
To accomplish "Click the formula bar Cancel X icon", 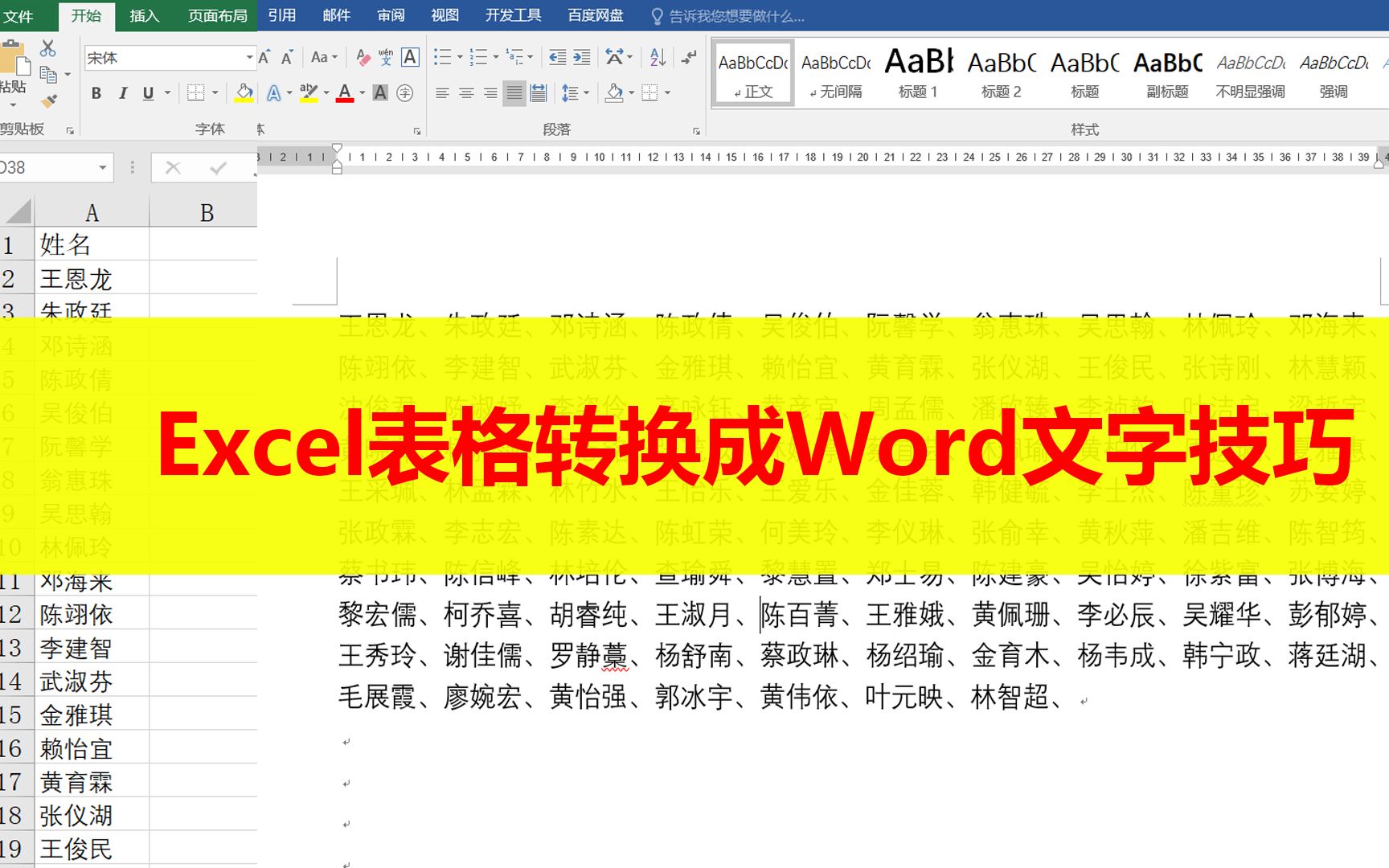I will (173, 168).
